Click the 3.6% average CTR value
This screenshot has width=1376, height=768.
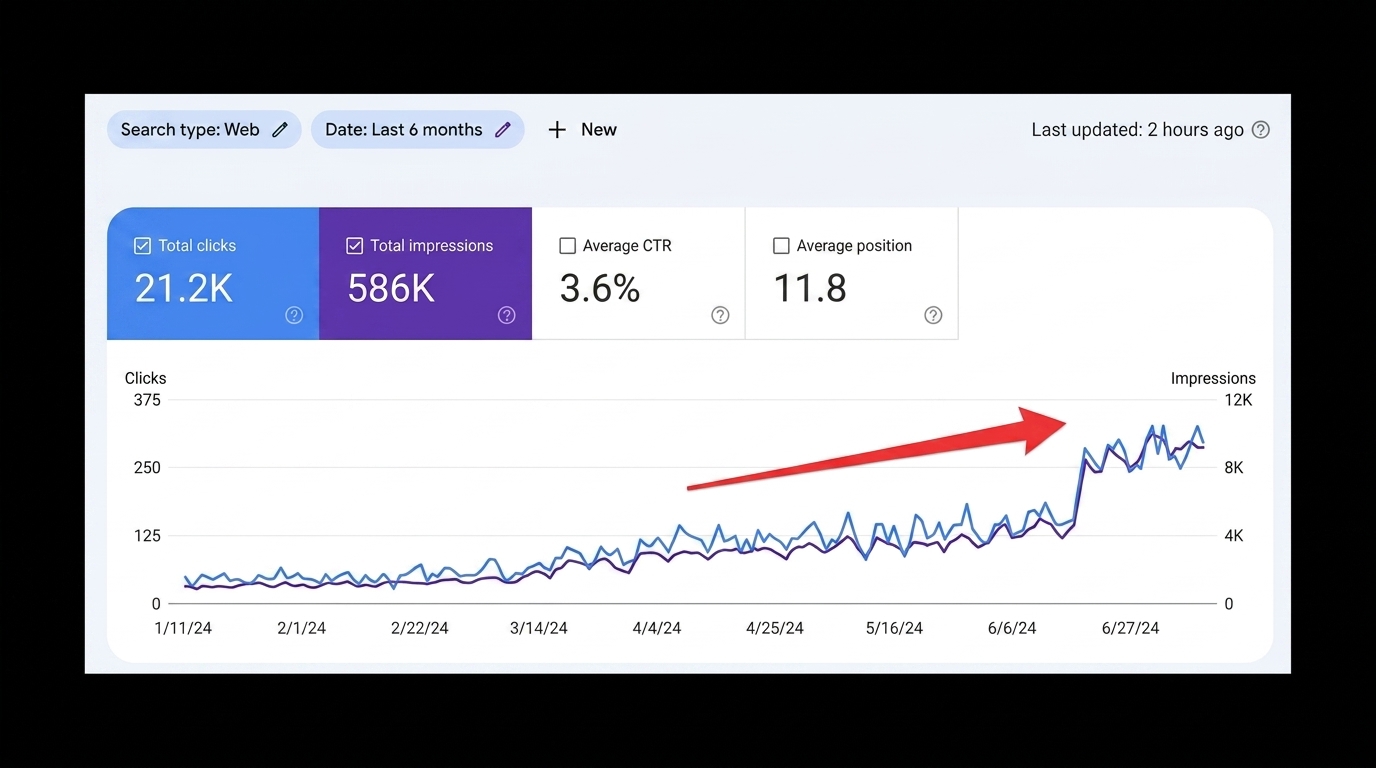(599, 289)
